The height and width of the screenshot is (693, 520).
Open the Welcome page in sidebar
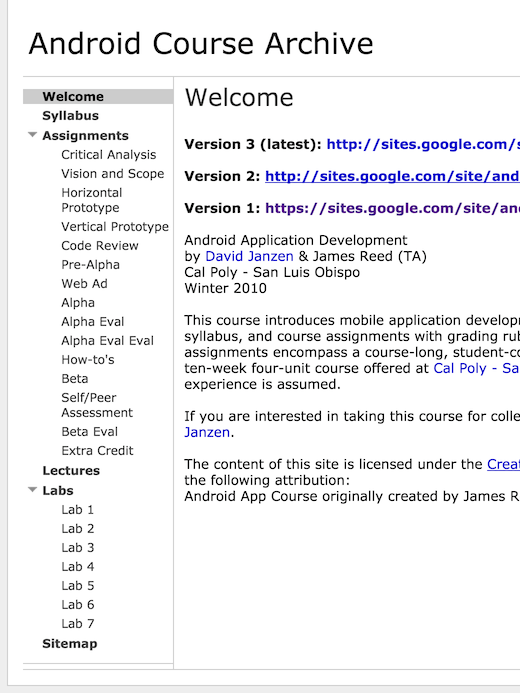point(73,96)
